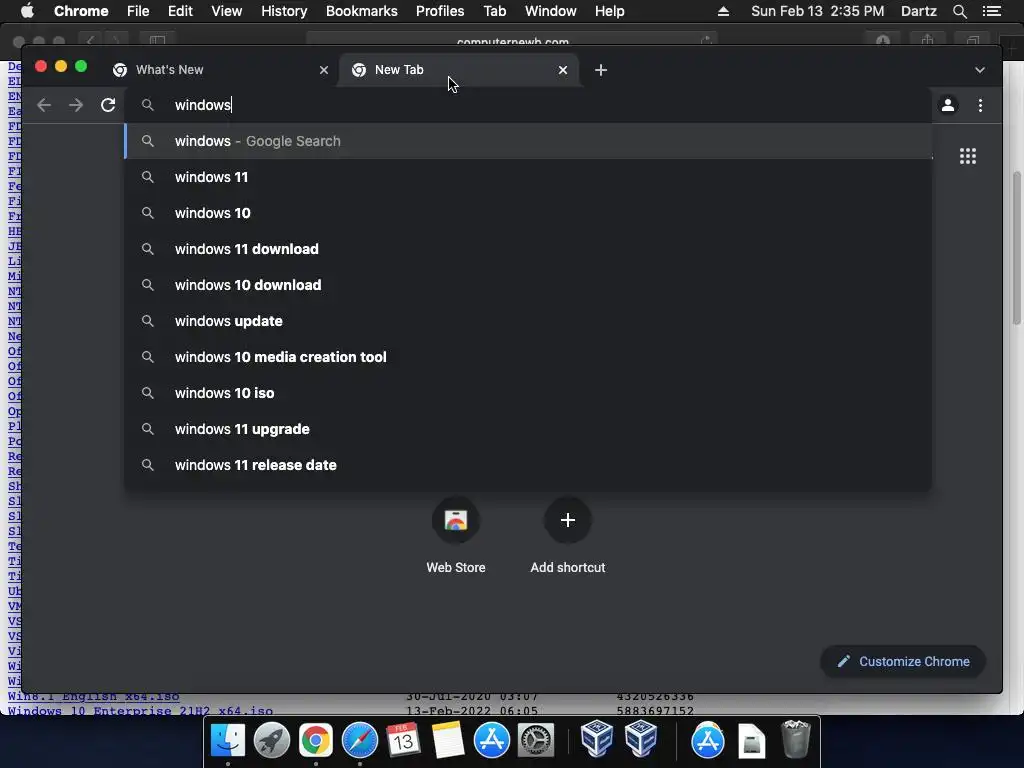Open Notes from the Dock

tap(447, 741)
